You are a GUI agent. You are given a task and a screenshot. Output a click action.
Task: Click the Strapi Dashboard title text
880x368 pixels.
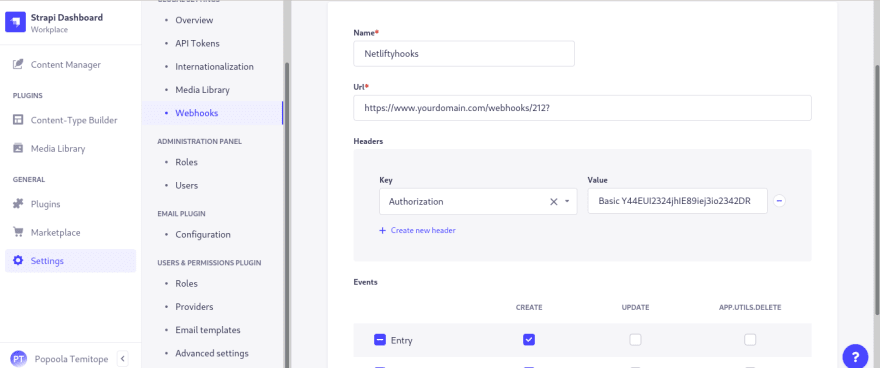pos(67,17)
